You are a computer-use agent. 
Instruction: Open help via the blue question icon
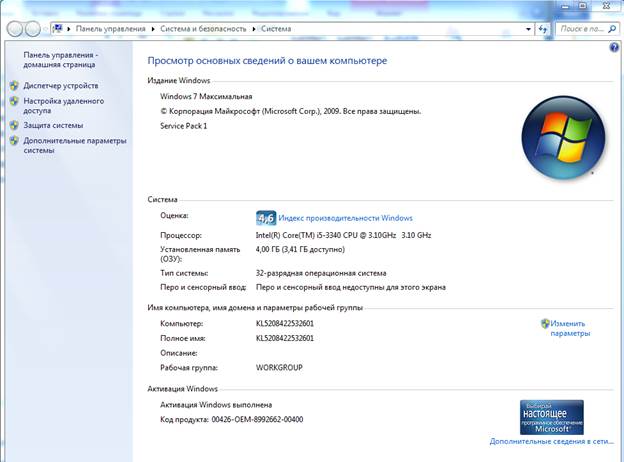[x=614, y=47]
